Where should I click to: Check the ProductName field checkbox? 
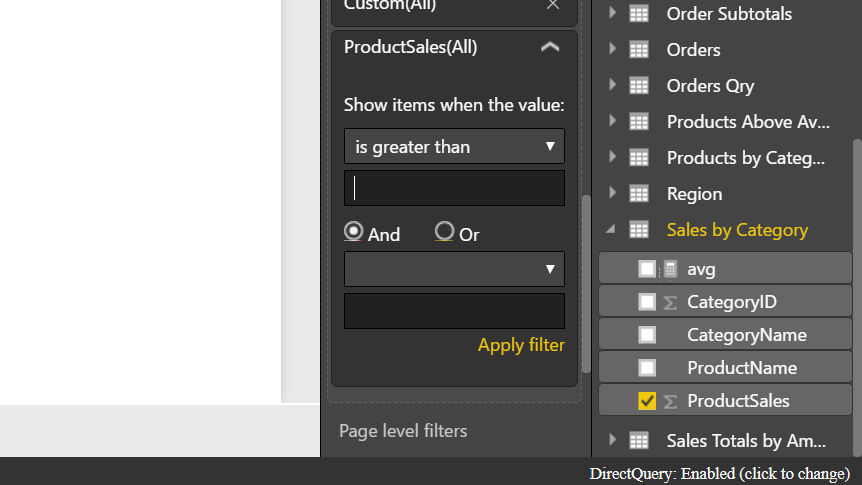coord(647,368)
